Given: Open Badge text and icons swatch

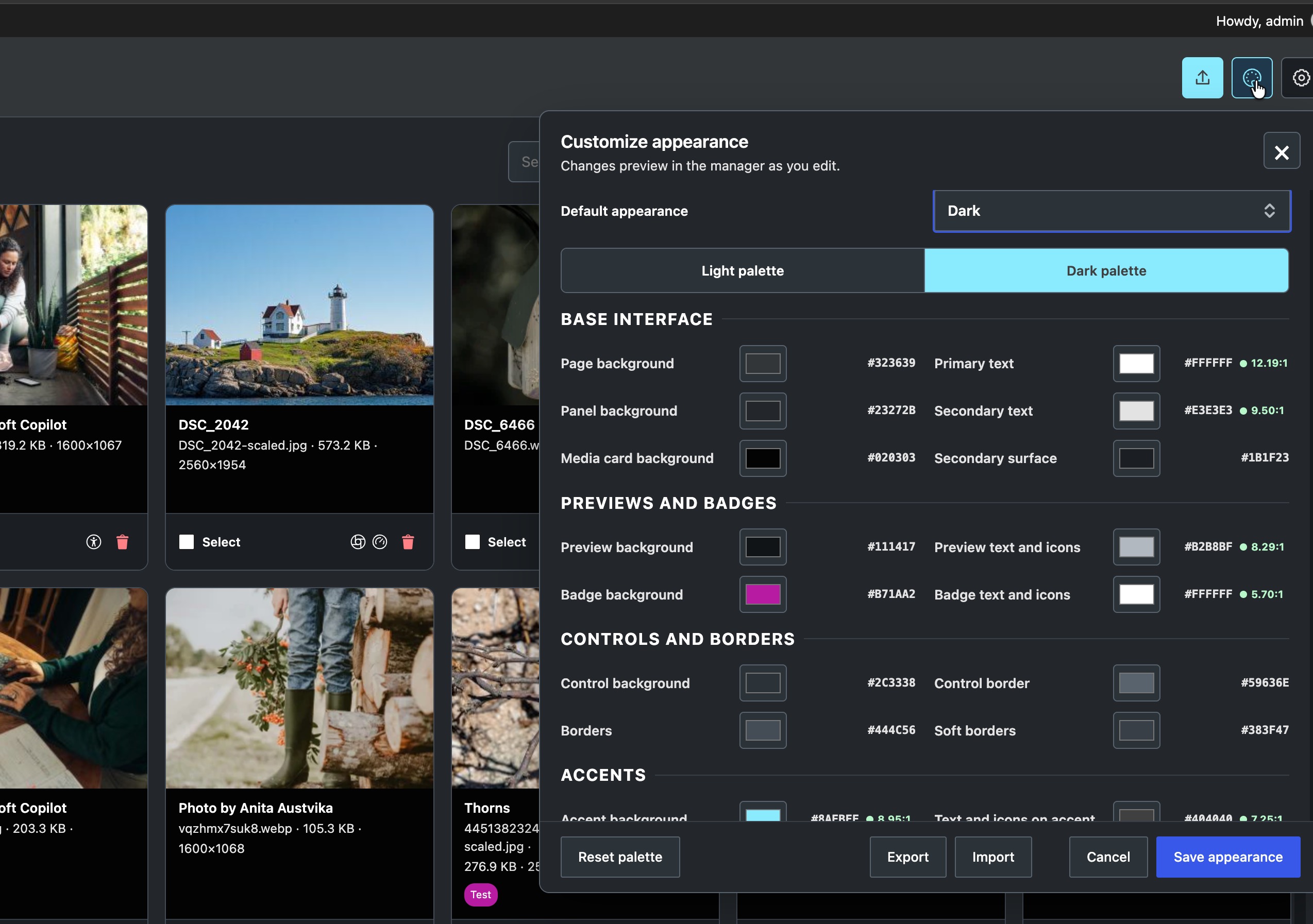Looking at the screenshot, I should point(1136,594).
